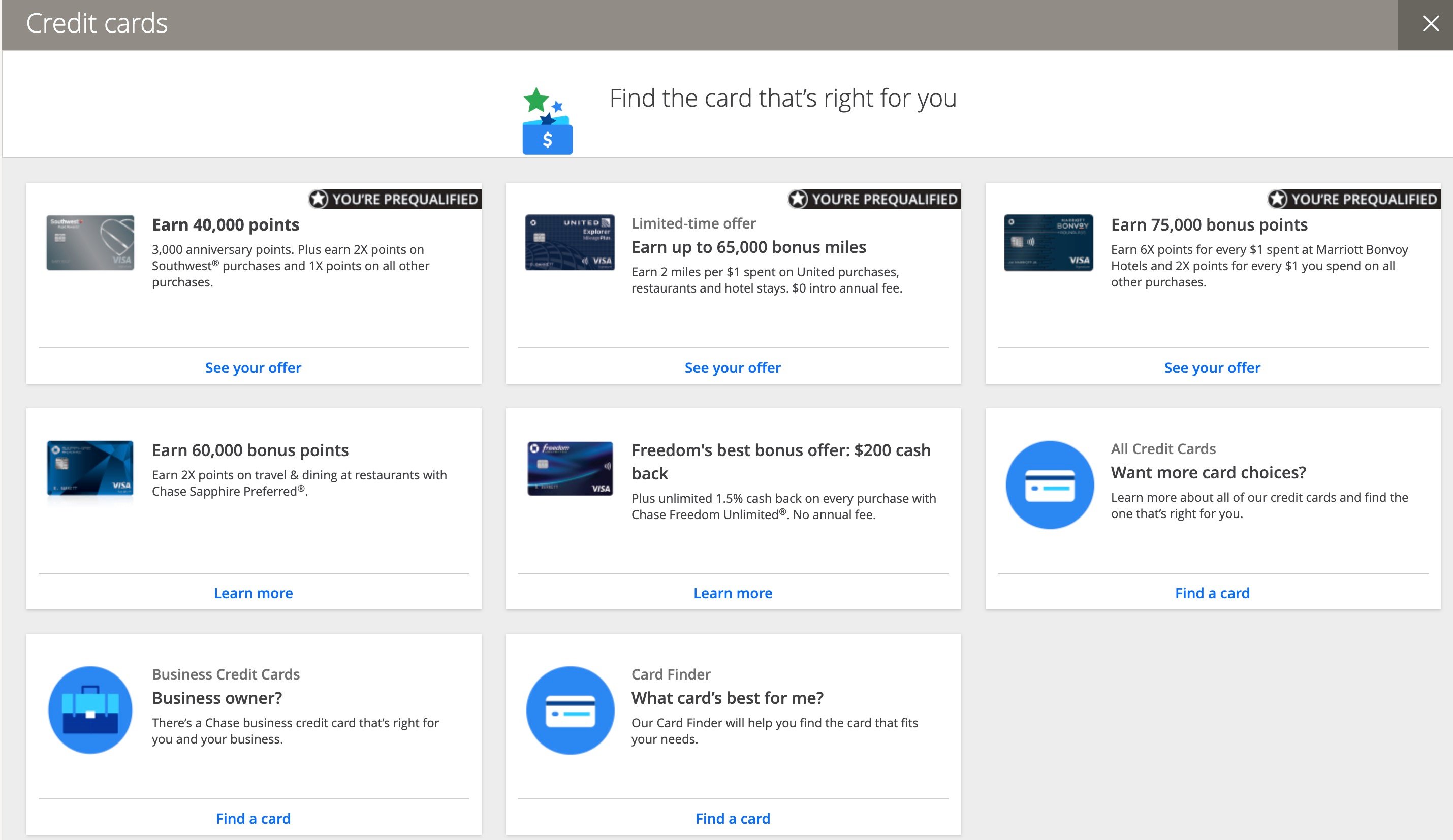Open Learn more for Sapphire Preferred
Image resolution: width=1453 pixels, height=840 pixels.
(253, 593)
